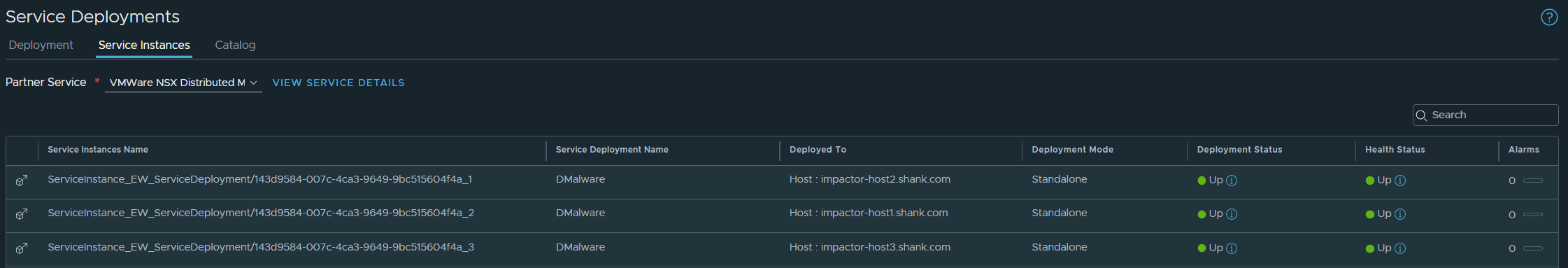
Task: Sort by Health Status column header
Action: (x=1395, y=150)
